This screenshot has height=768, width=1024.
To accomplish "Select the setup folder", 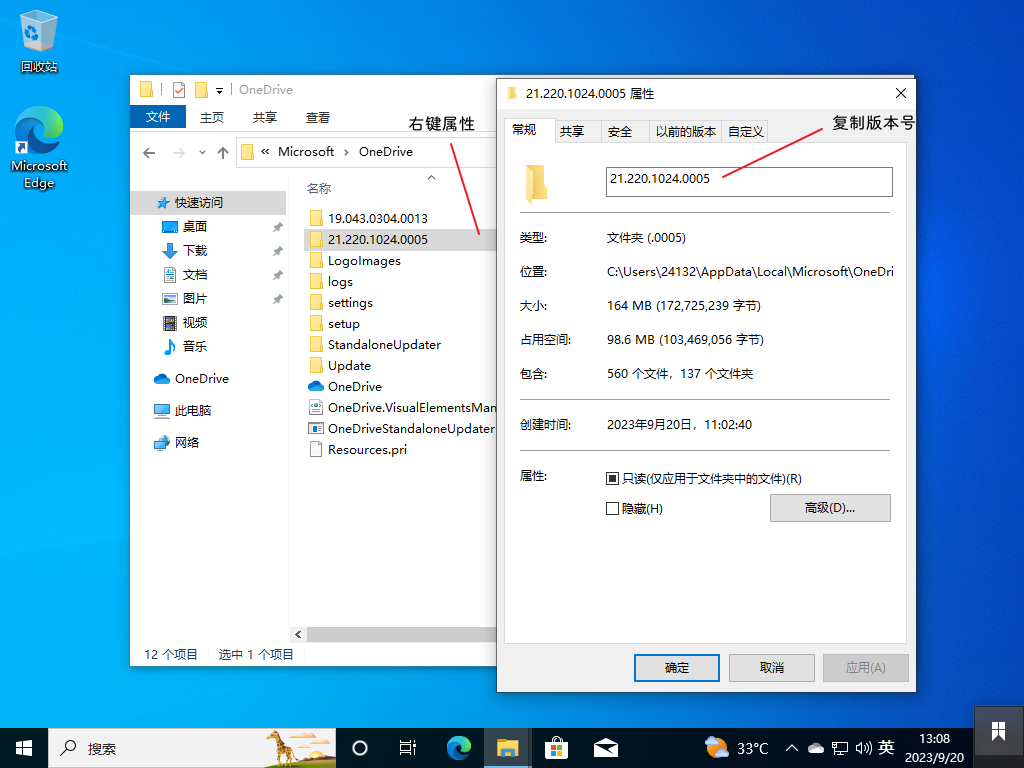I will pyautogui.click(x=343, y=323).
